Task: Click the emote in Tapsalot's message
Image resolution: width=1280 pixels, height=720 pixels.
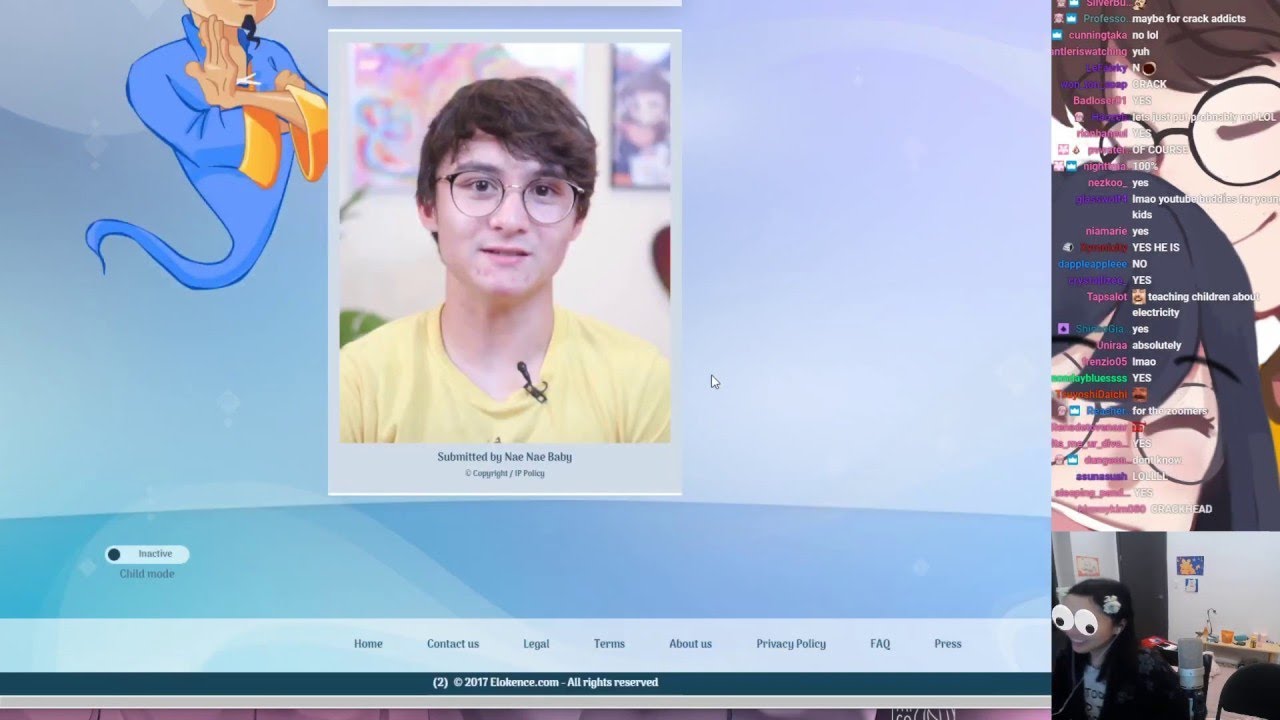Action: coord(1139,297)
